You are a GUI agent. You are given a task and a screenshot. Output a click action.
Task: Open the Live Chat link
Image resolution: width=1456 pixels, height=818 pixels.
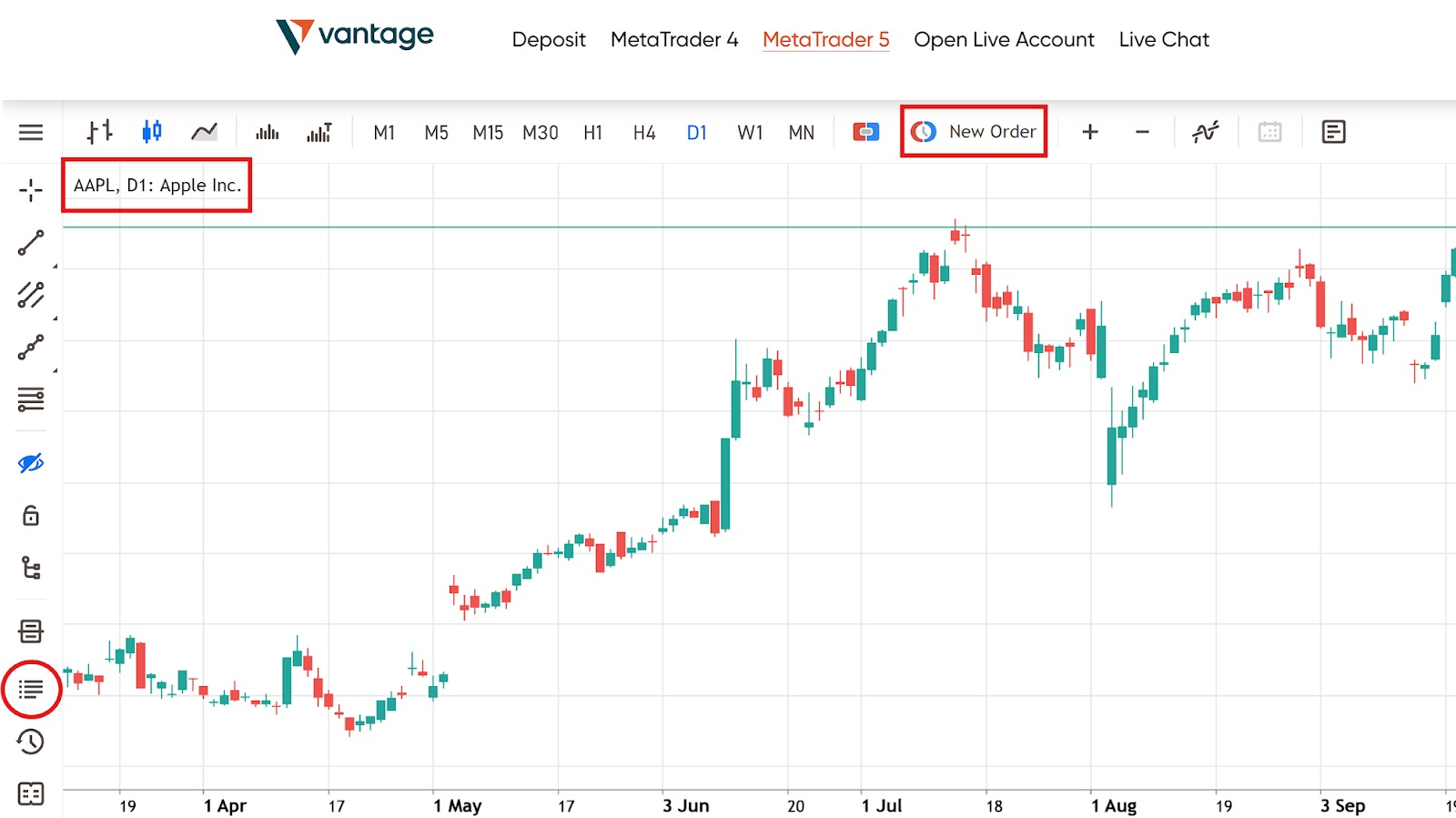click(x=1164, y=40)
